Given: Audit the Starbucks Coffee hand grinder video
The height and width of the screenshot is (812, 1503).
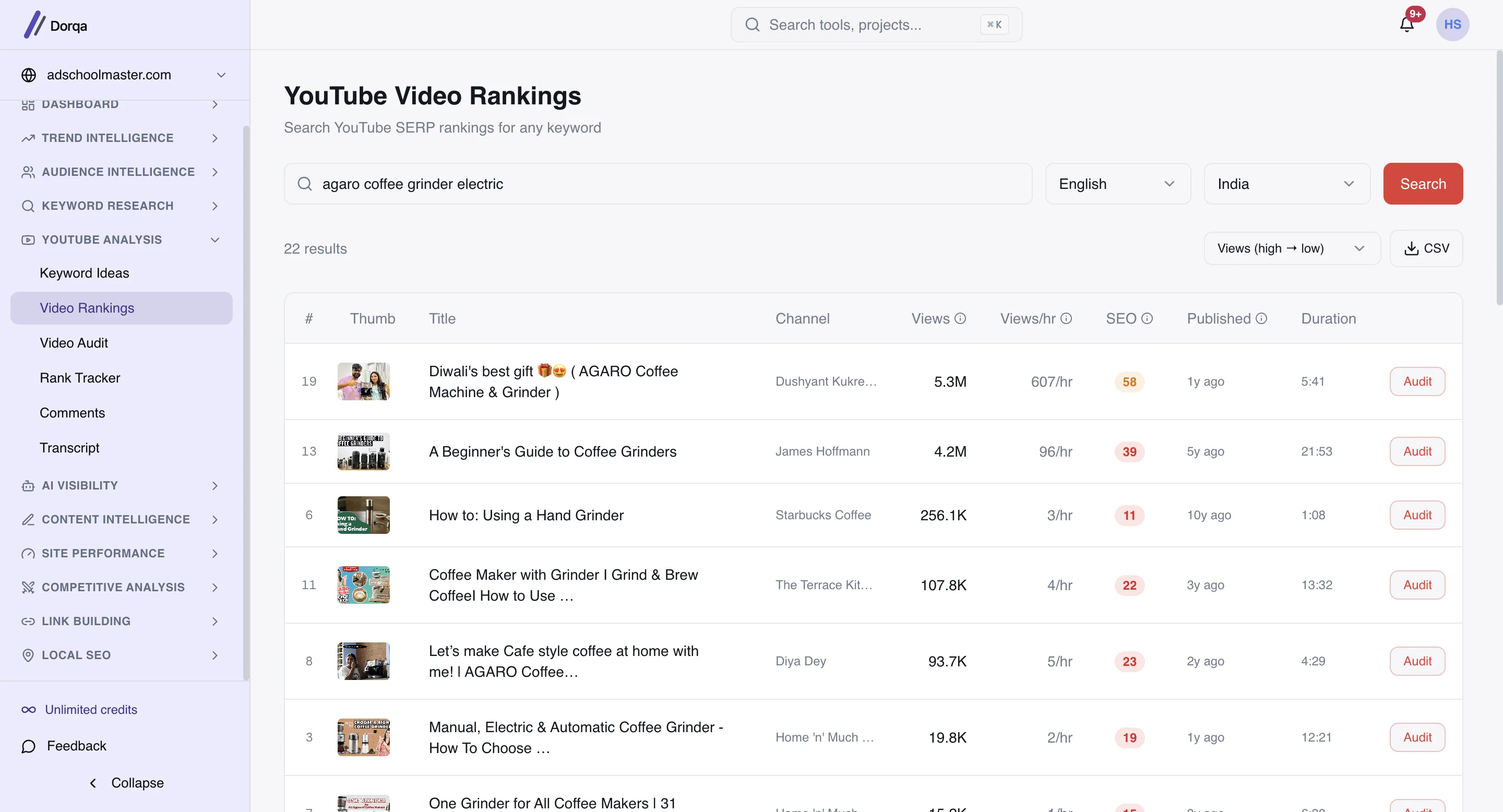Looking at the screenshot, I should 1417,515.
